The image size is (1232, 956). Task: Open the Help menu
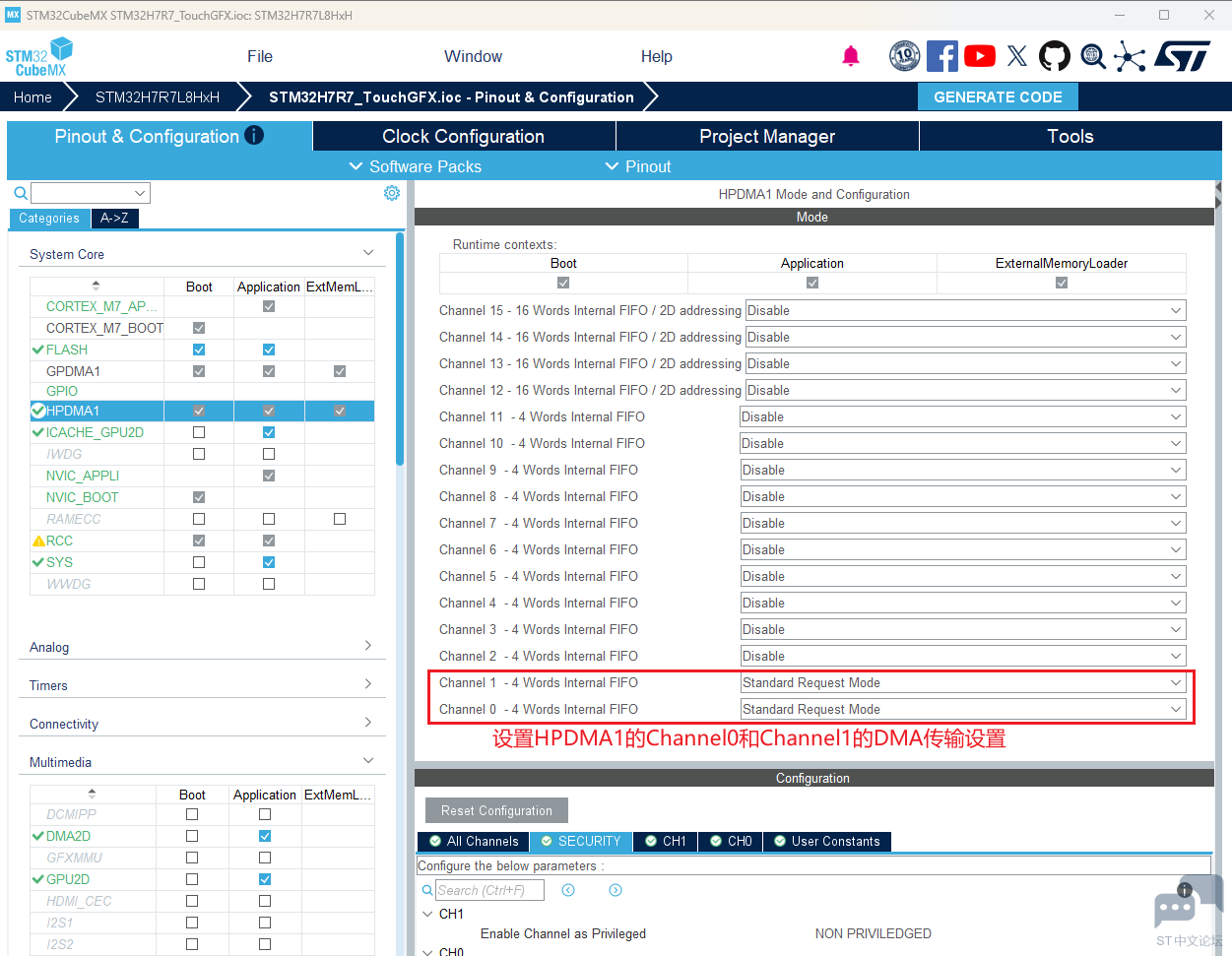coord(657,56)
